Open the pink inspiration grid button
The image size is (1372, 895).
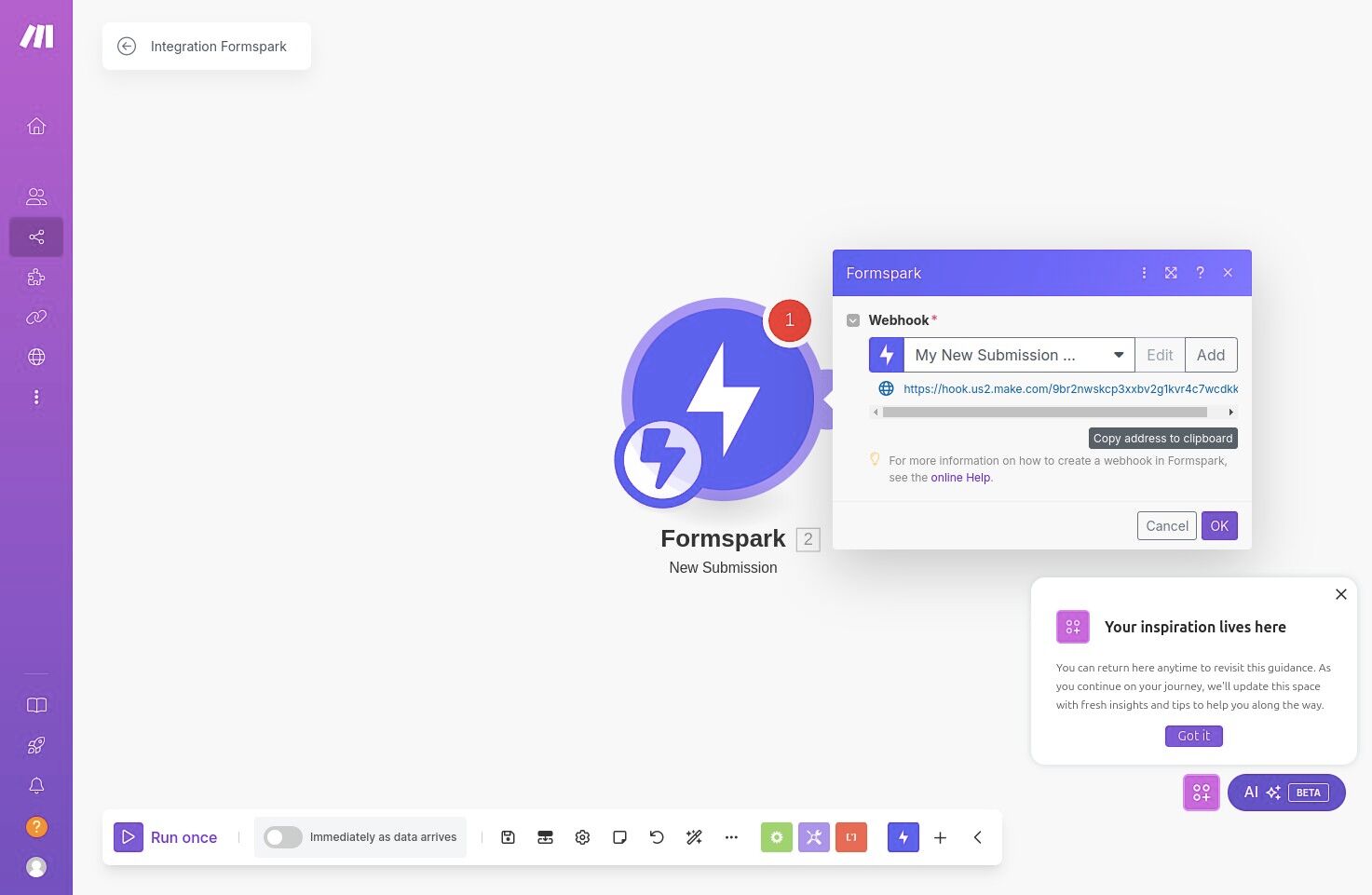pos(1202,793)
